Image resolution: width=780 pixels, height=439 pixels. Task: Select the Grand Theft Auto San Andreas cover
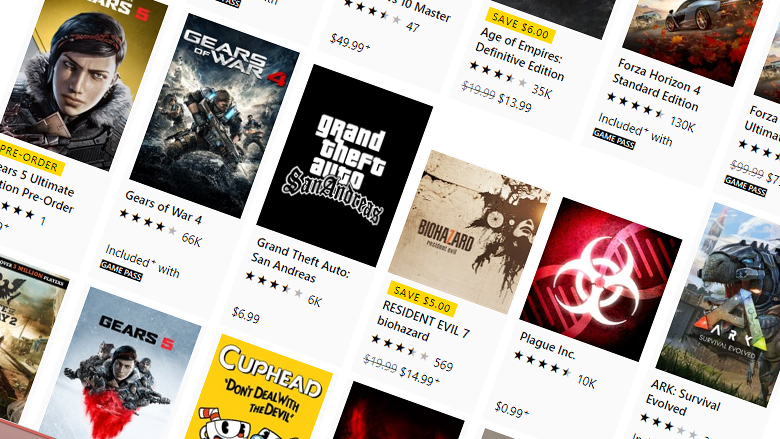pos(345,166)
